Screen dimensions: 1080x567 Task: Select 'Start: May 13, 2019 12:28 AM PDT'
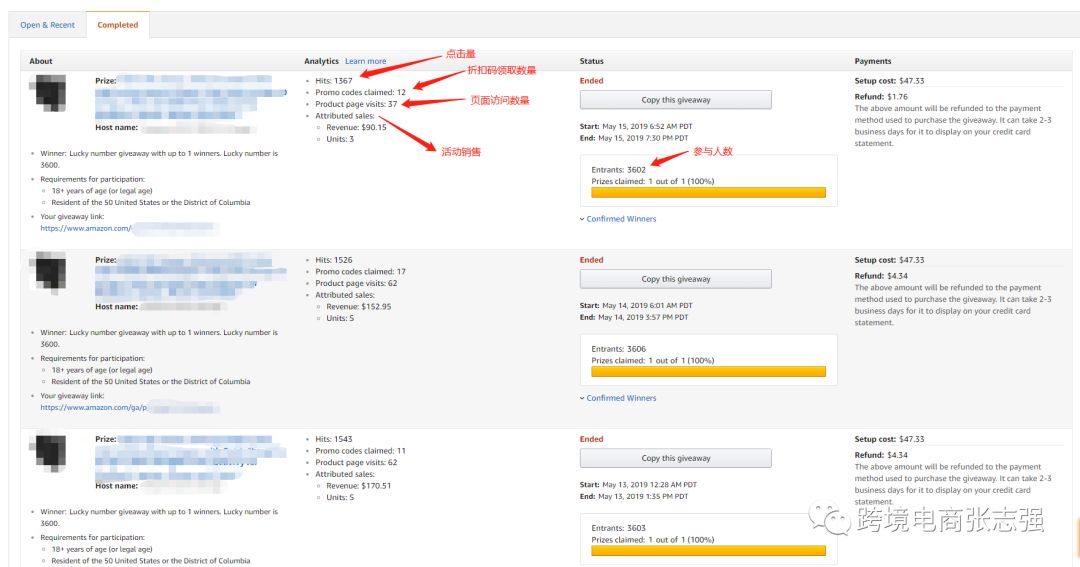click(638, 484)
